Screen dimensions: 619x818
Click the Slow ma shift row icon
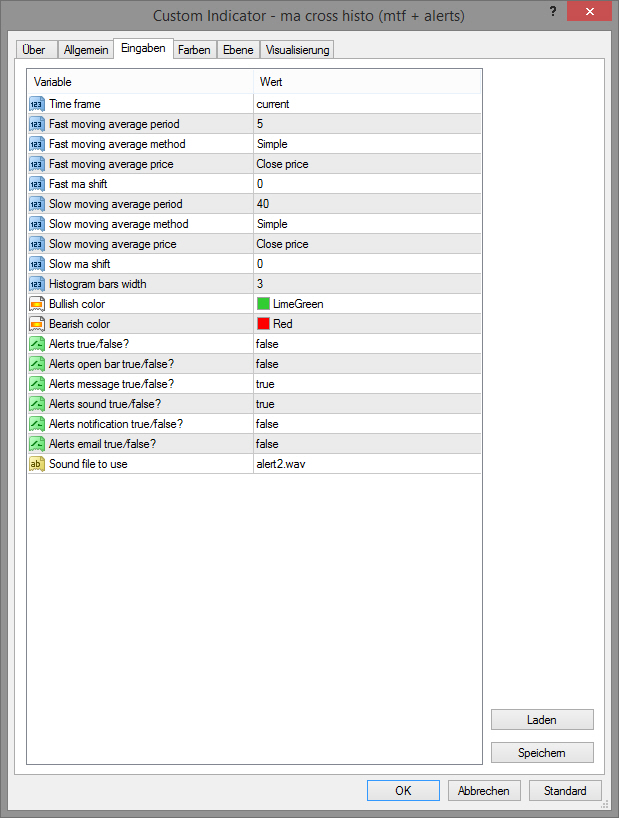coord(37,264)
